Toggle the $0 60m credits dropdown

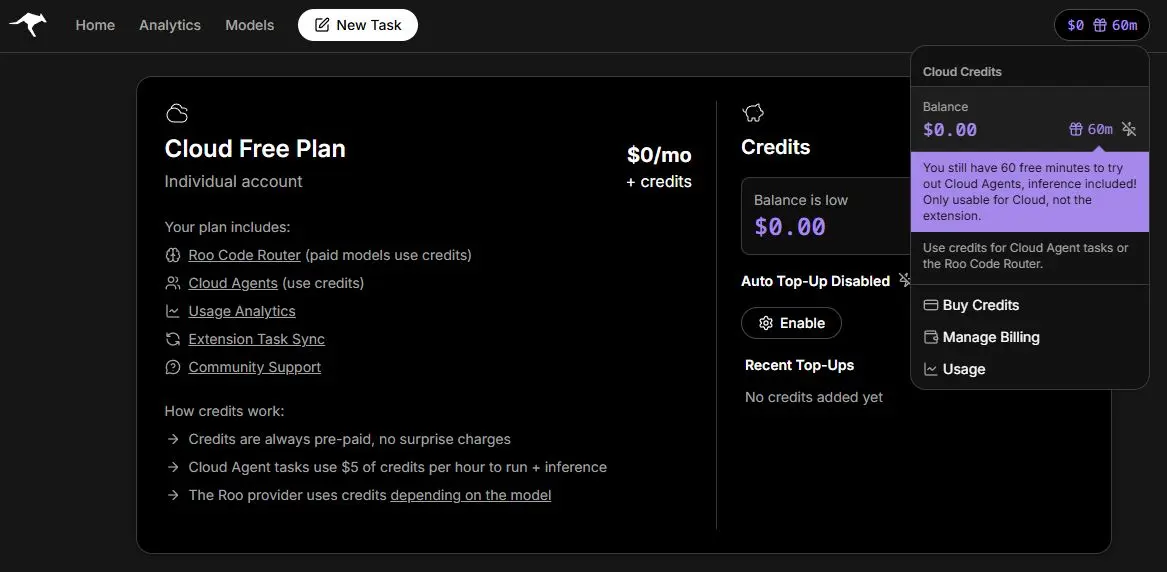click(1101, 25)
